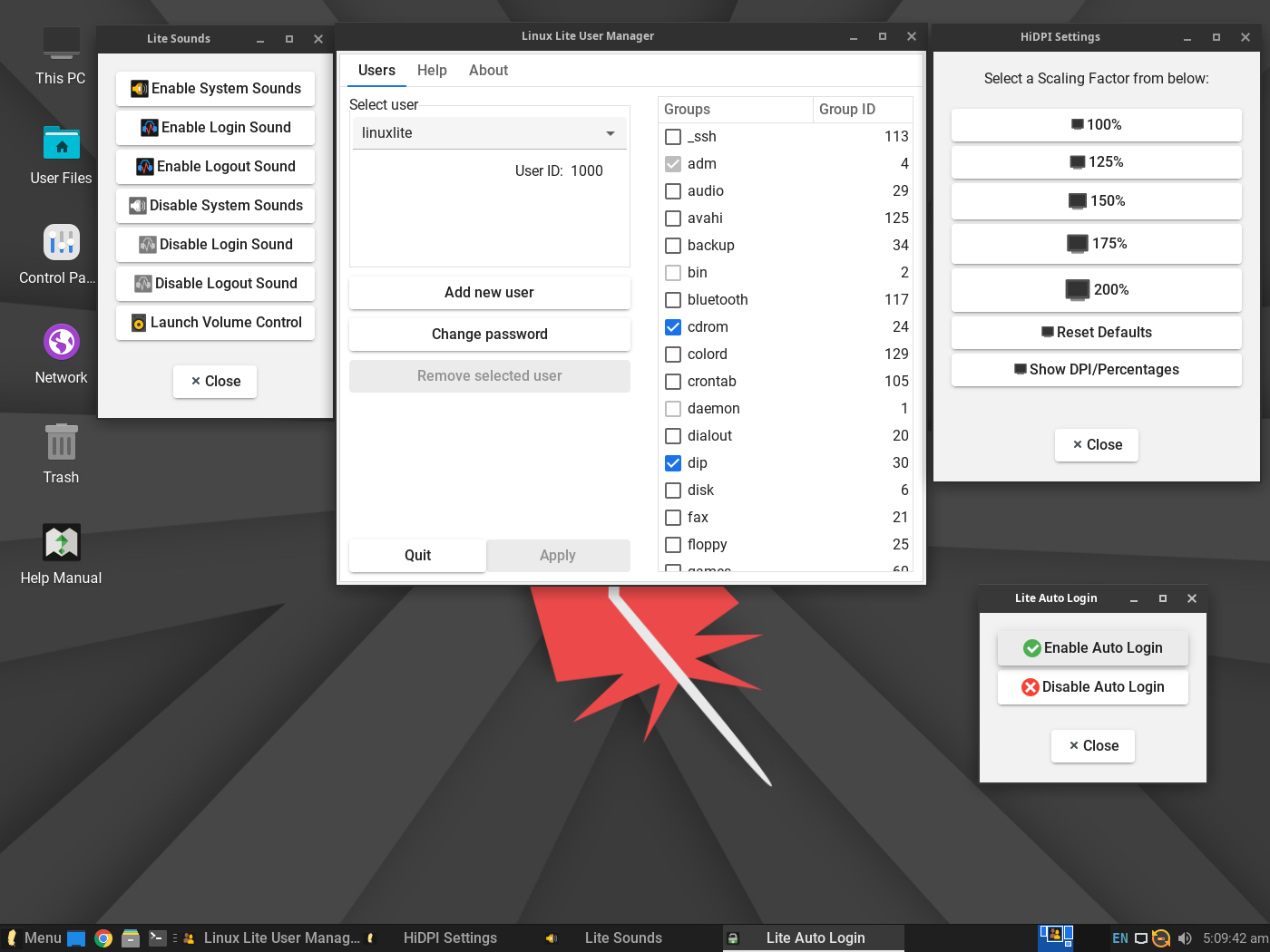Sort by Group ID column header
The image size is (1270, 952).
[863, 110]
